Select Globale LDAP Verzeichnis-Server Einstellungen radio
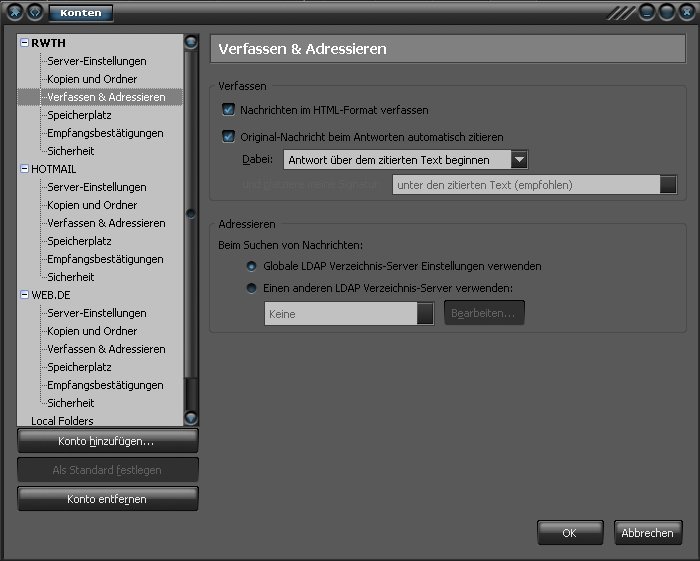Screen dimensions: 700x561 click(251, 266)
